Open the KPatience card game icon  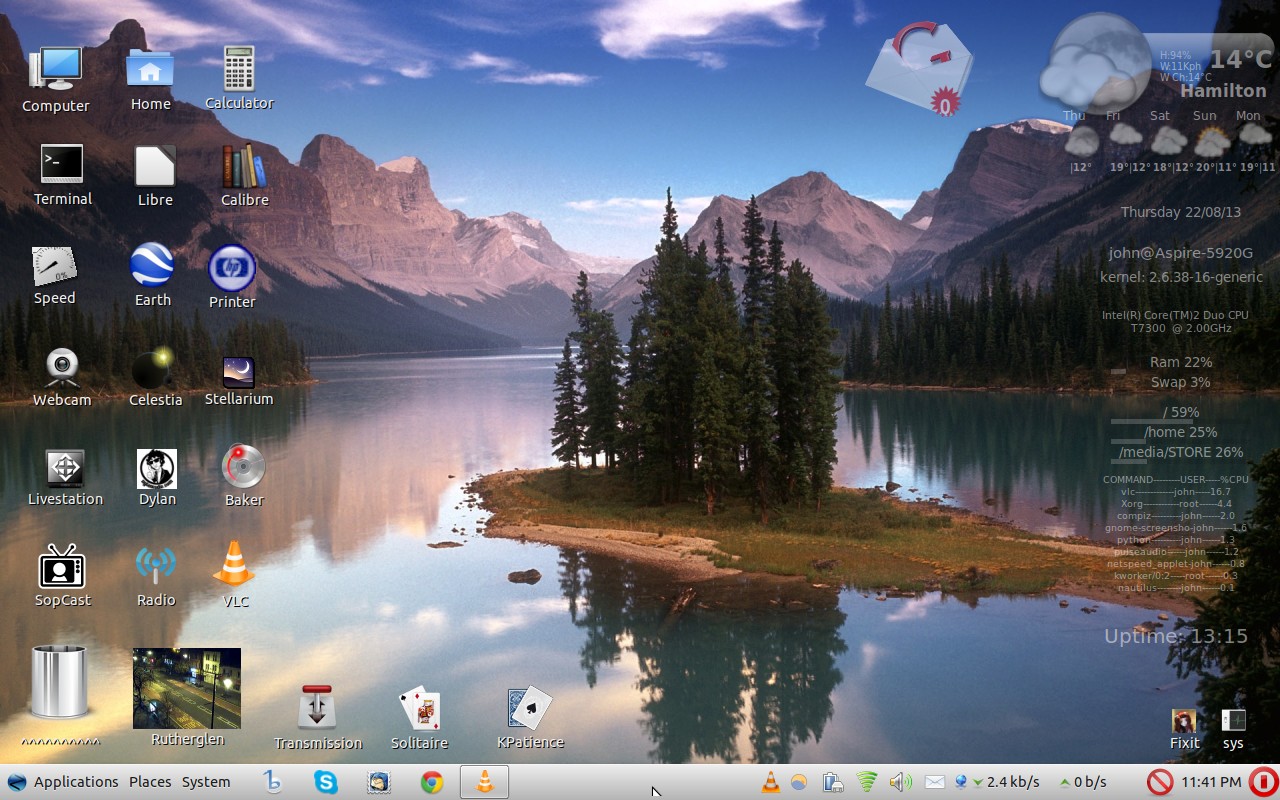click(x=530, y=708)
